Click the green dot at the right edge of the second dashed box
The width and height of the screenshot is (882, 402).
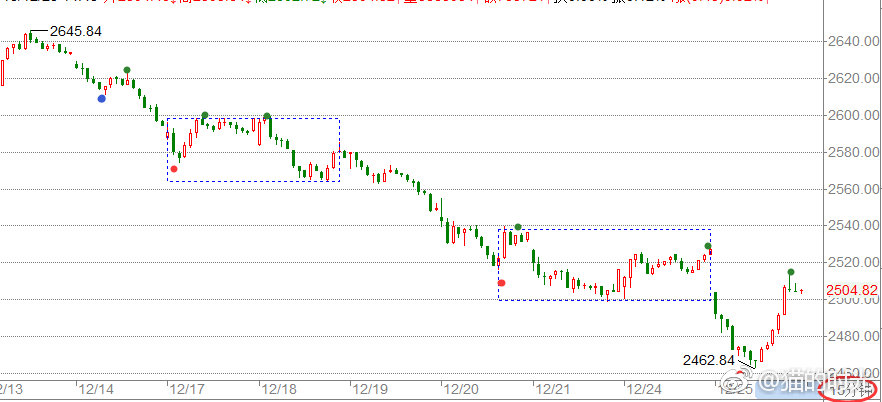point(707,246)
